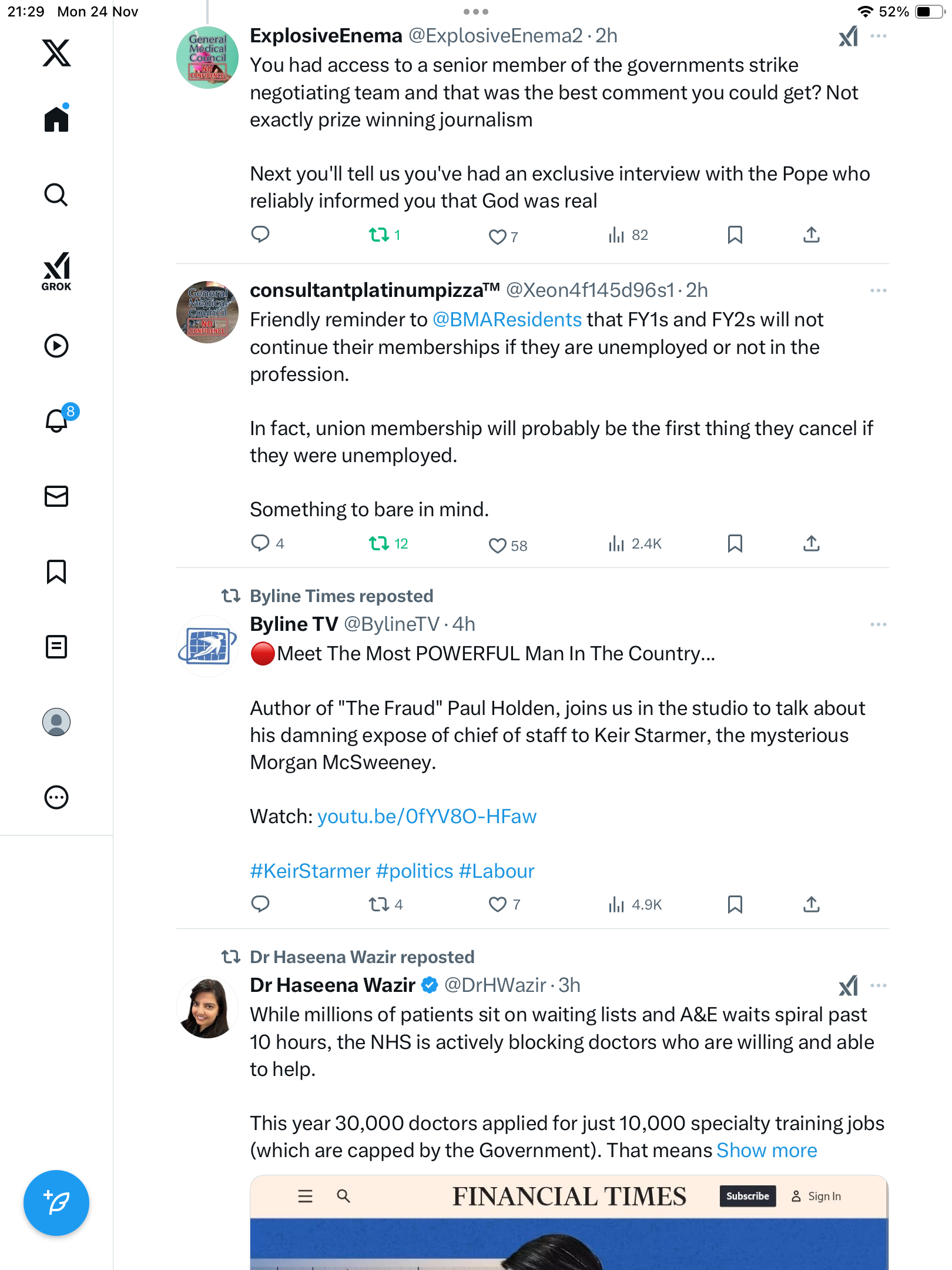Screen dimensions: 952x1270
Task: Open the Search explore icon
Action: [x=56, y=195]
